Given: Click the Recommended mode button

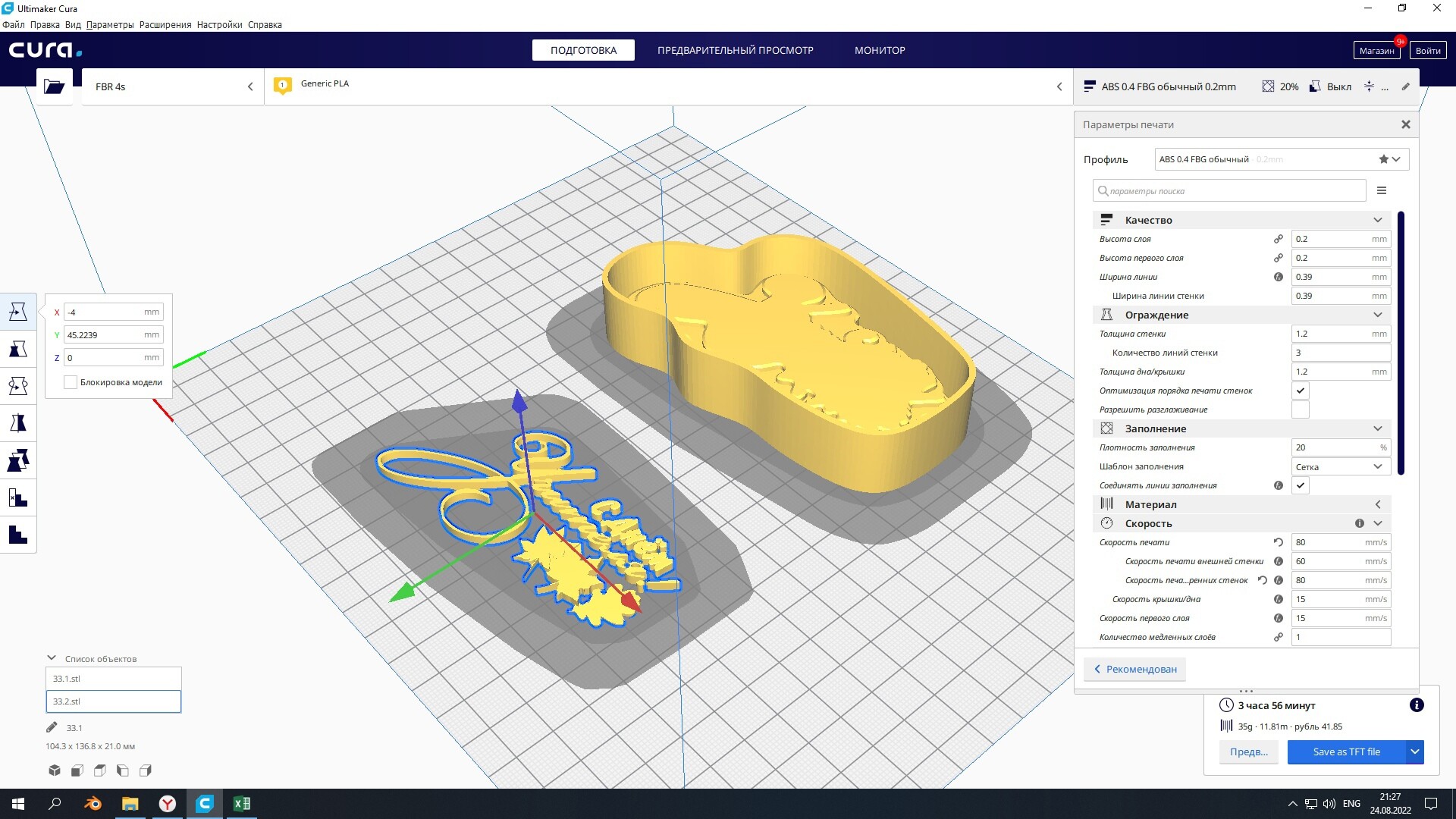Looking at the screenshot, I should click(x=1135, y=669).
